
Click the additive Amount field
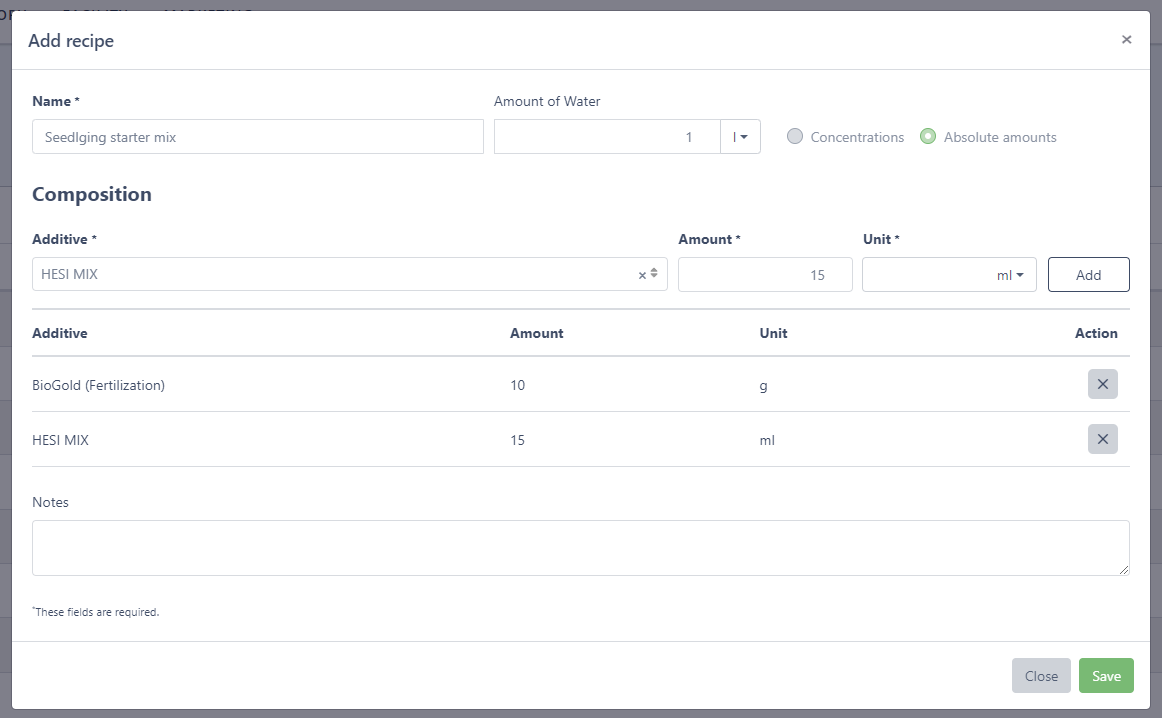point(765,275)
